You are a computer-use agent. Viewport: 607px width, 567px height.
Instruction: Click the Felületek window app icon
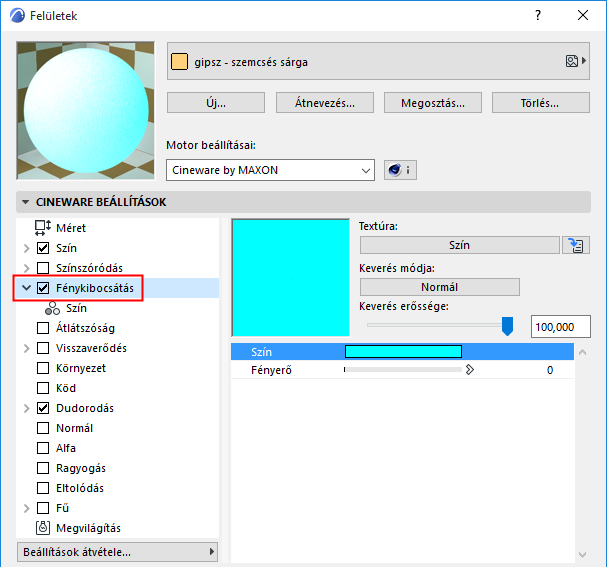17,16
